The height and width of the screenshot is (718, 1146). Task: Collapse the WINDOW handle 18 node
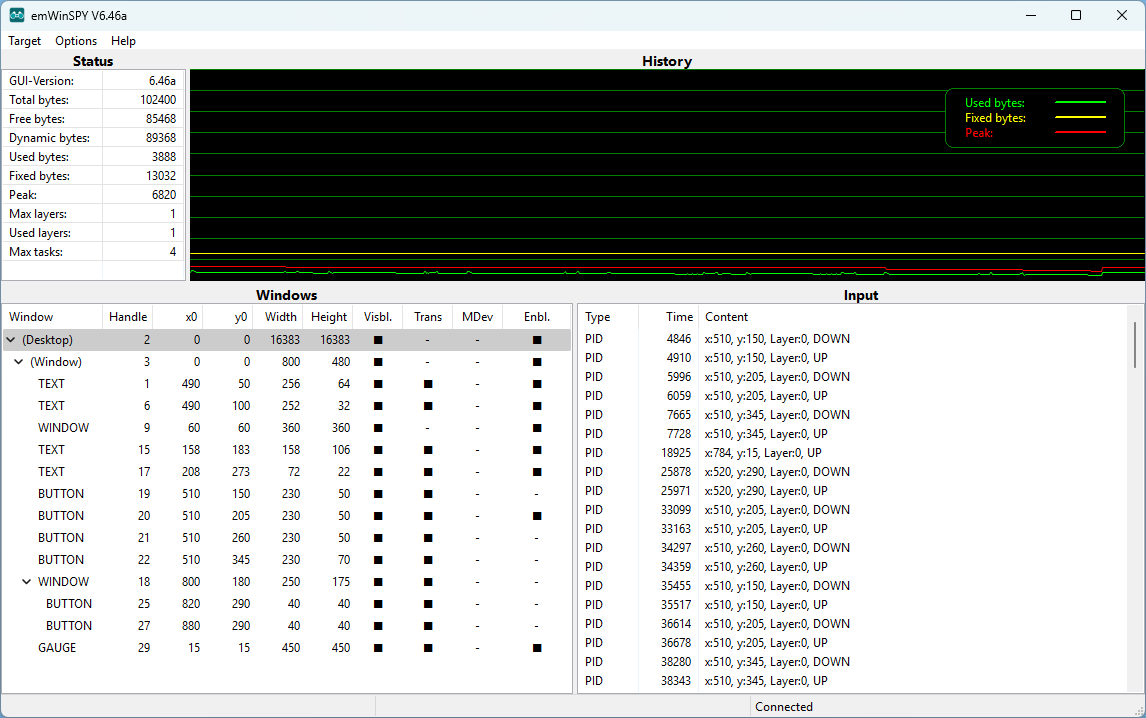(27, 582)
